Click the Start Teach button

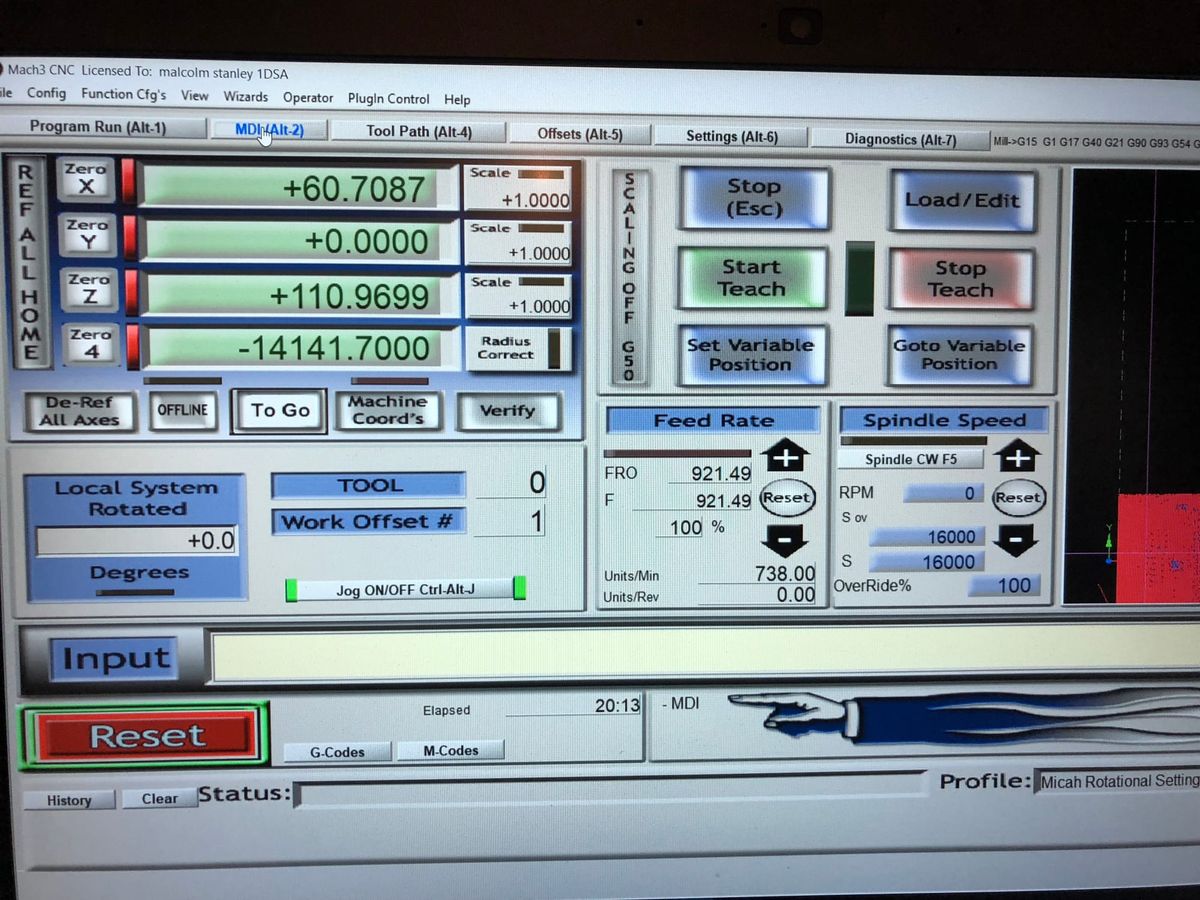tap(752, 278)
